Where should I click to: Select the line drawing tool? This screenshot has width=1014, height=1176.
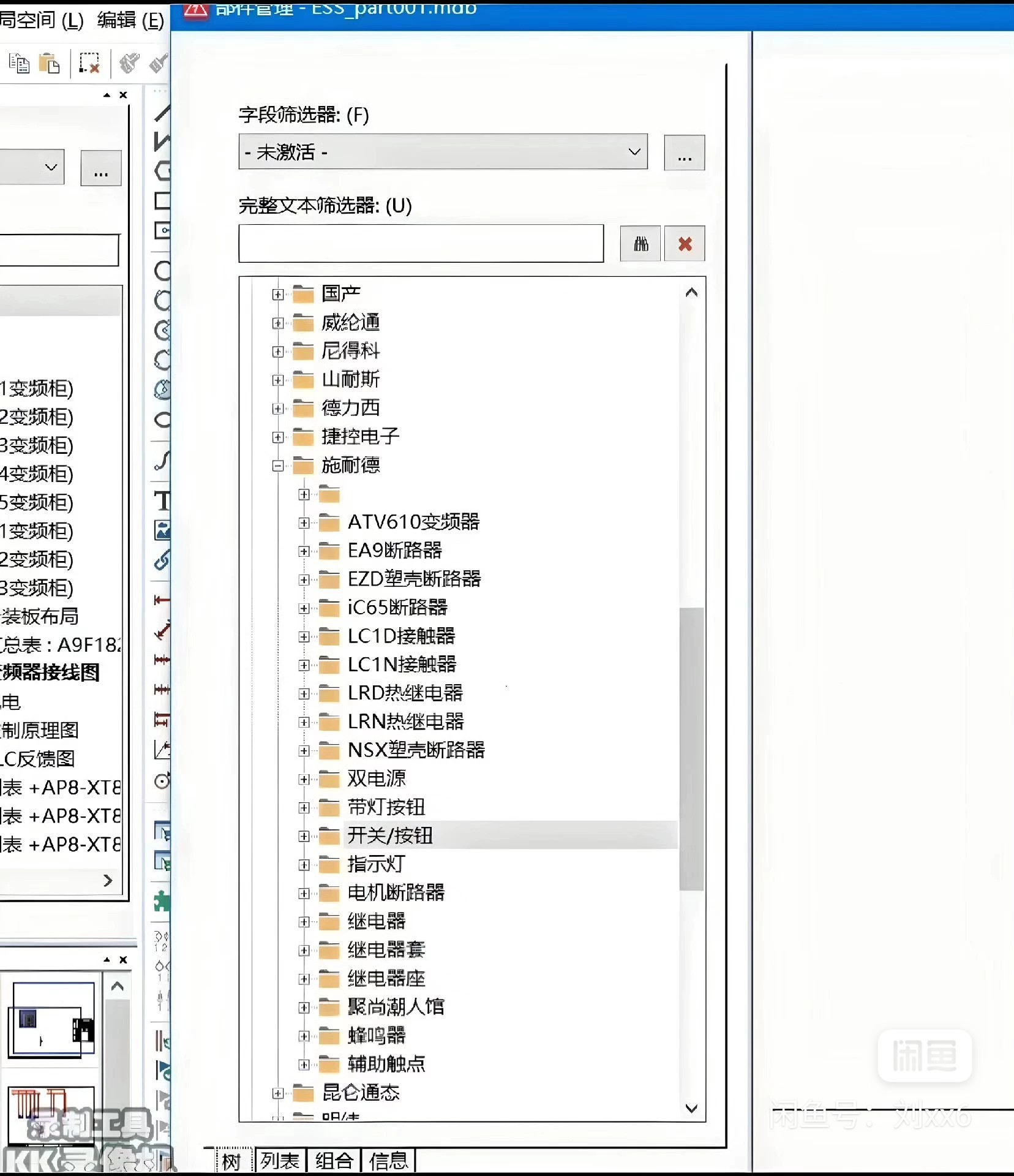[x=162, y=113]
